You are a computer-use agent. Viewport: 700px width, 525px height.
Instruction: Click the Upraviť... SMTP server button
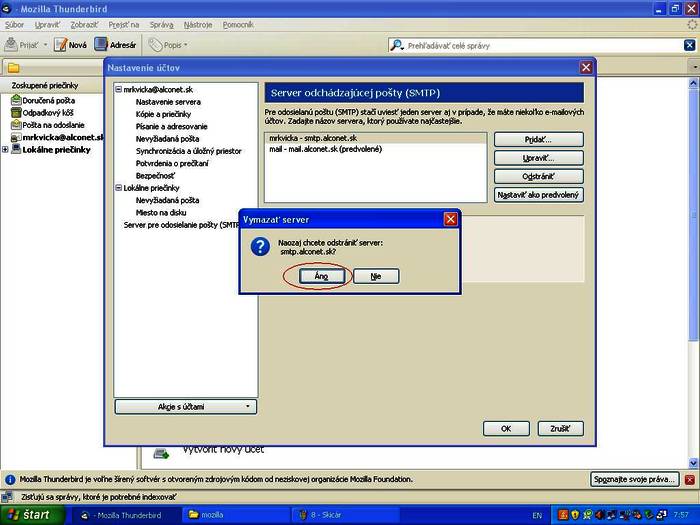(538, 158)
